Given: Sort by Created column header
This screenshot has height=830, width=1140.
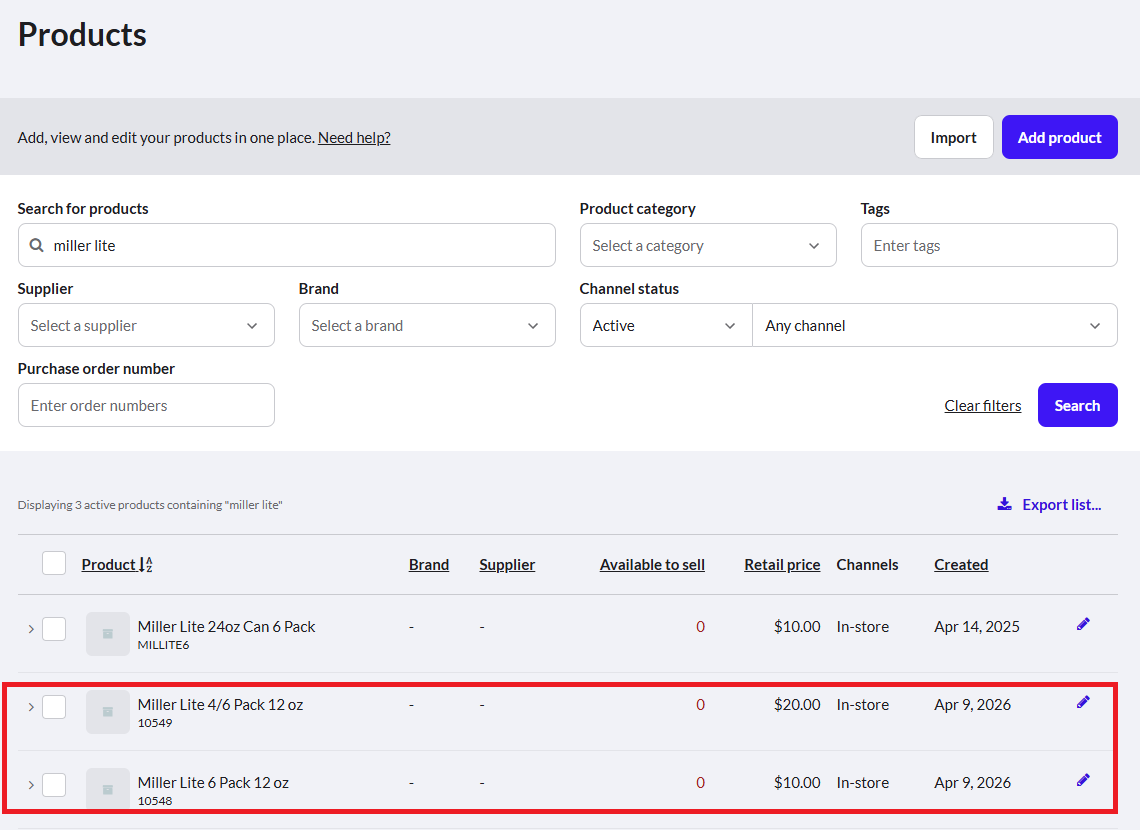Looking at the screenshot, I should [960, 565].
